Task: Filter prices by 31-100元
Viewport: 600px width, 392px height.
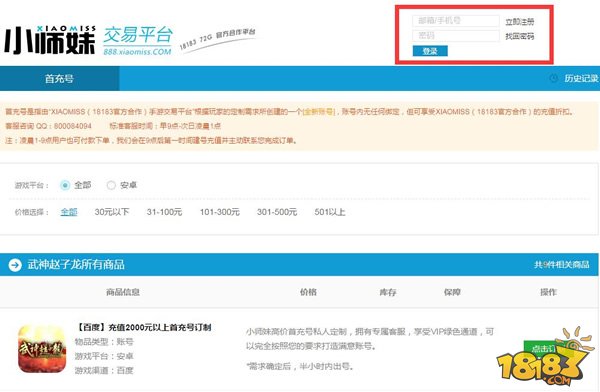Action: coord(164,212)
